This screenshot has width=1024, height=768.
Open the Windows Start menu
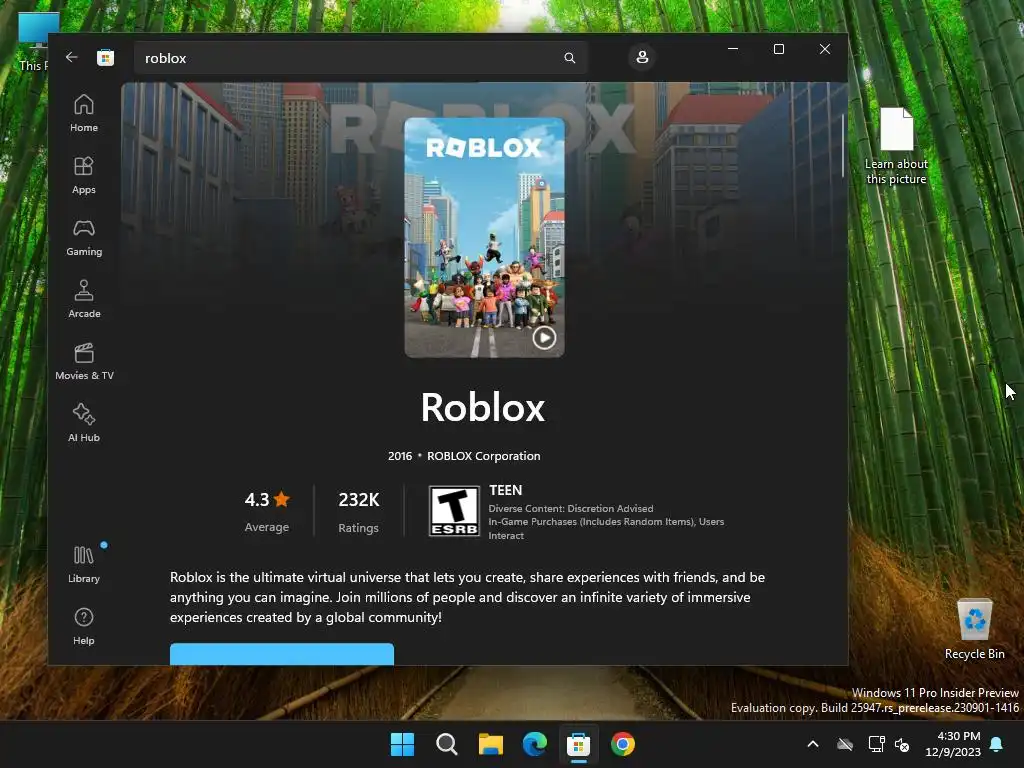(x=402, y=744)
